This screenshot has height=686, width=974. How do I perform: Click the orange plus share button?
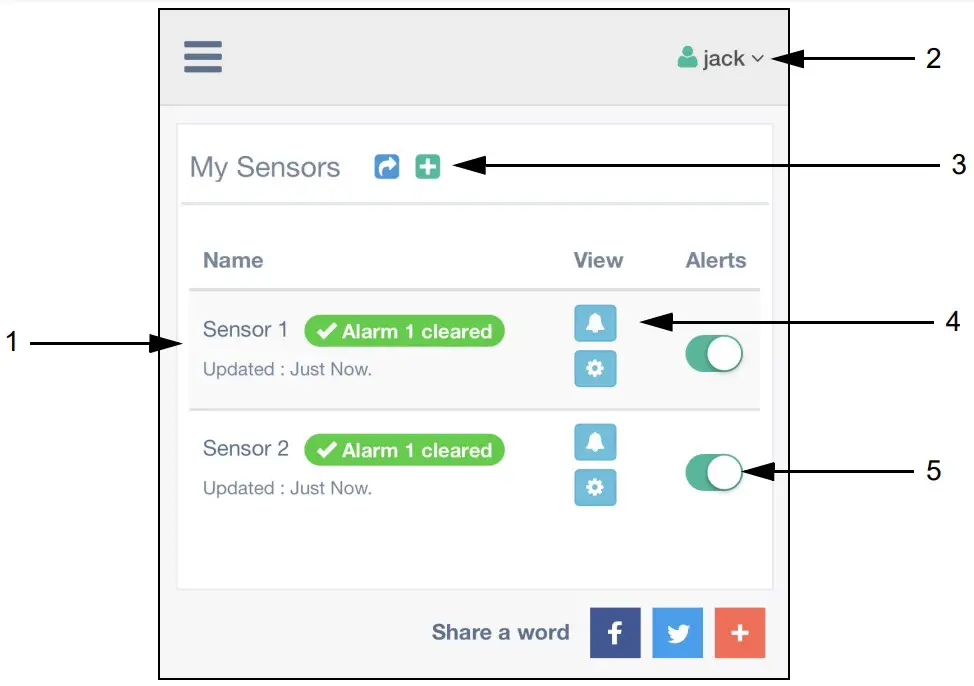740,633
